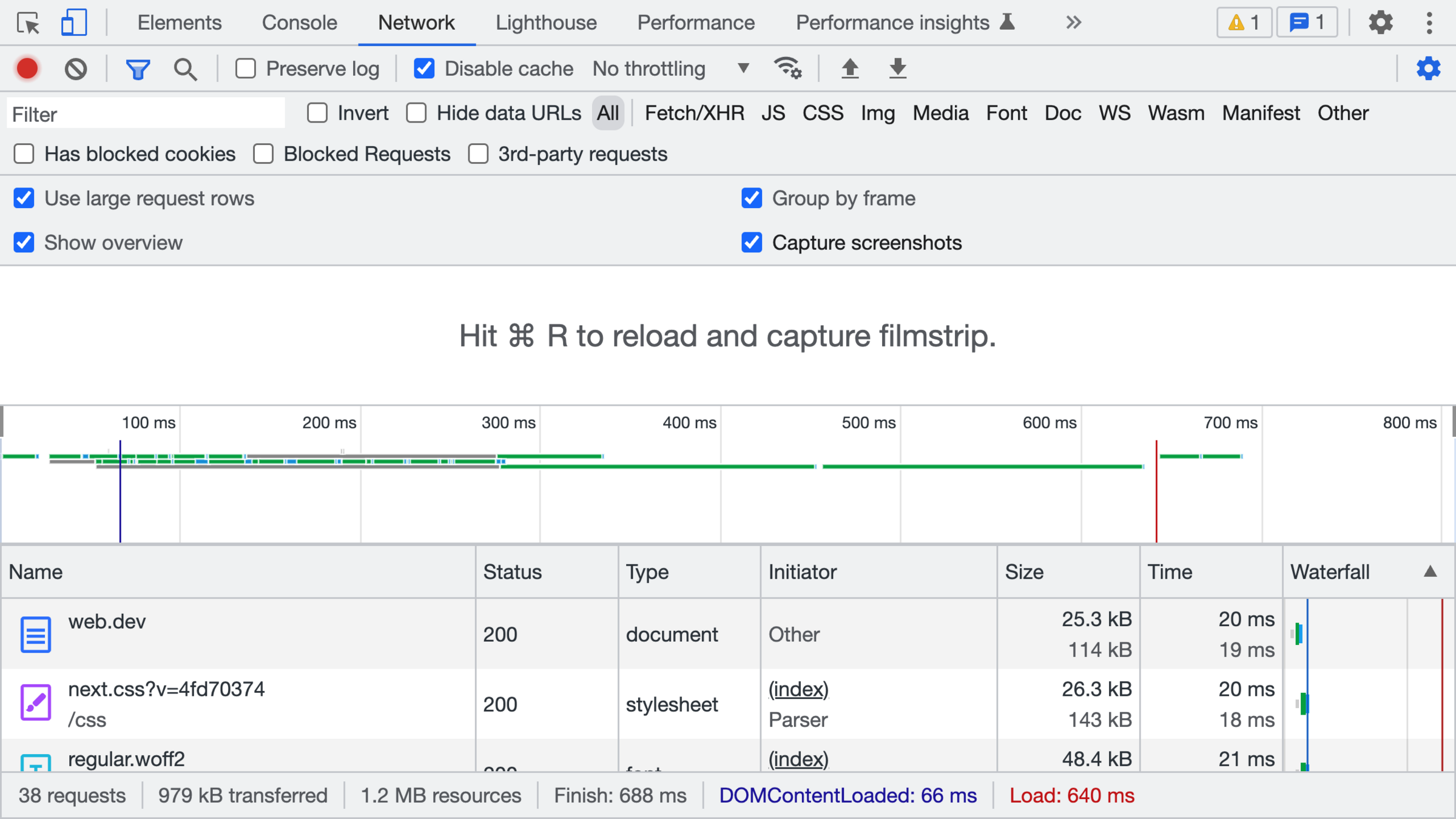This screenshot has height=819, width=1456.
Task: Toggle the device toolbar icon
Action: coord(74,23)
